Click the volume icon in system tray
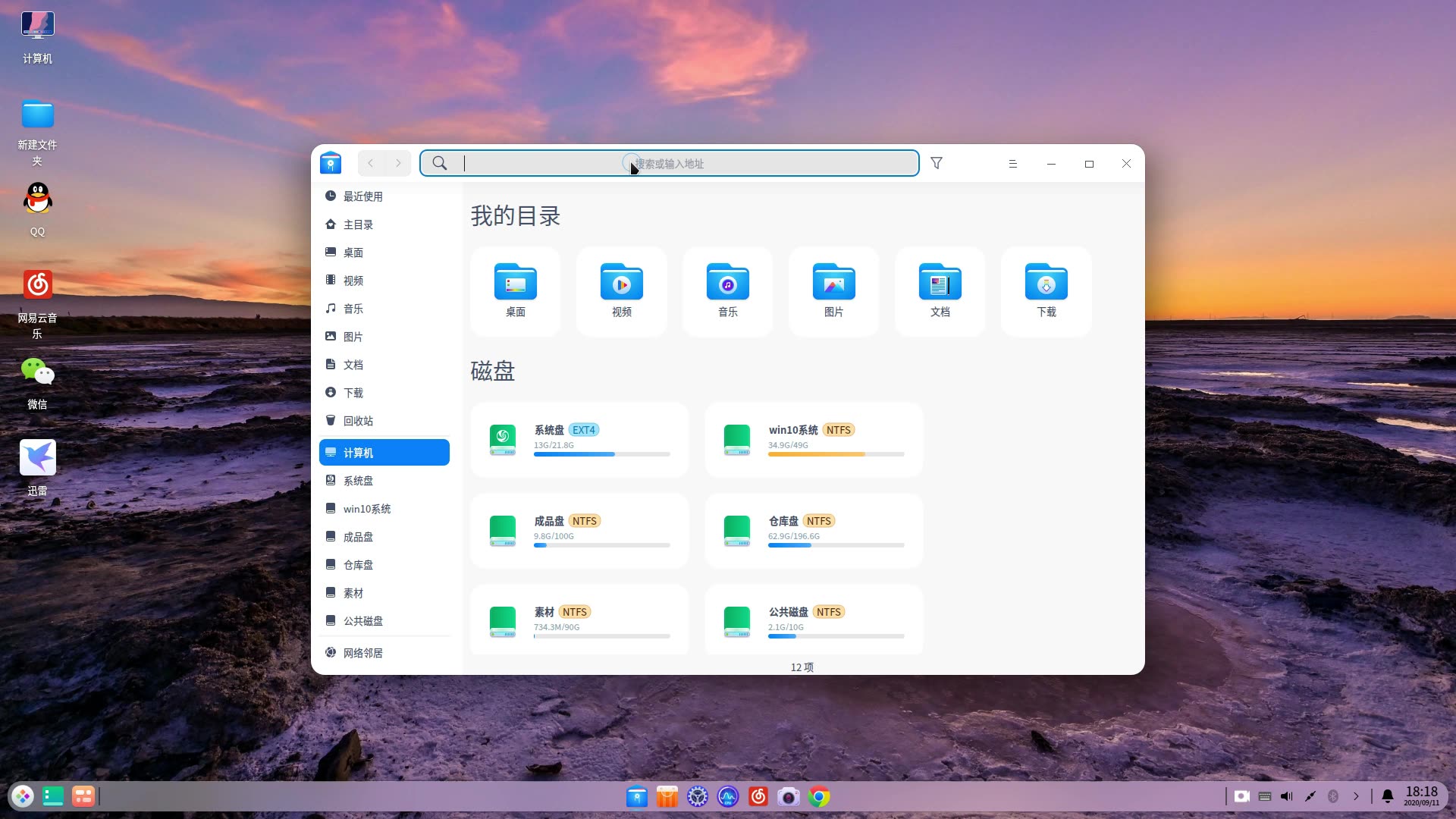This screenshot has height=819, width=1456. (x=1287, y=796)
